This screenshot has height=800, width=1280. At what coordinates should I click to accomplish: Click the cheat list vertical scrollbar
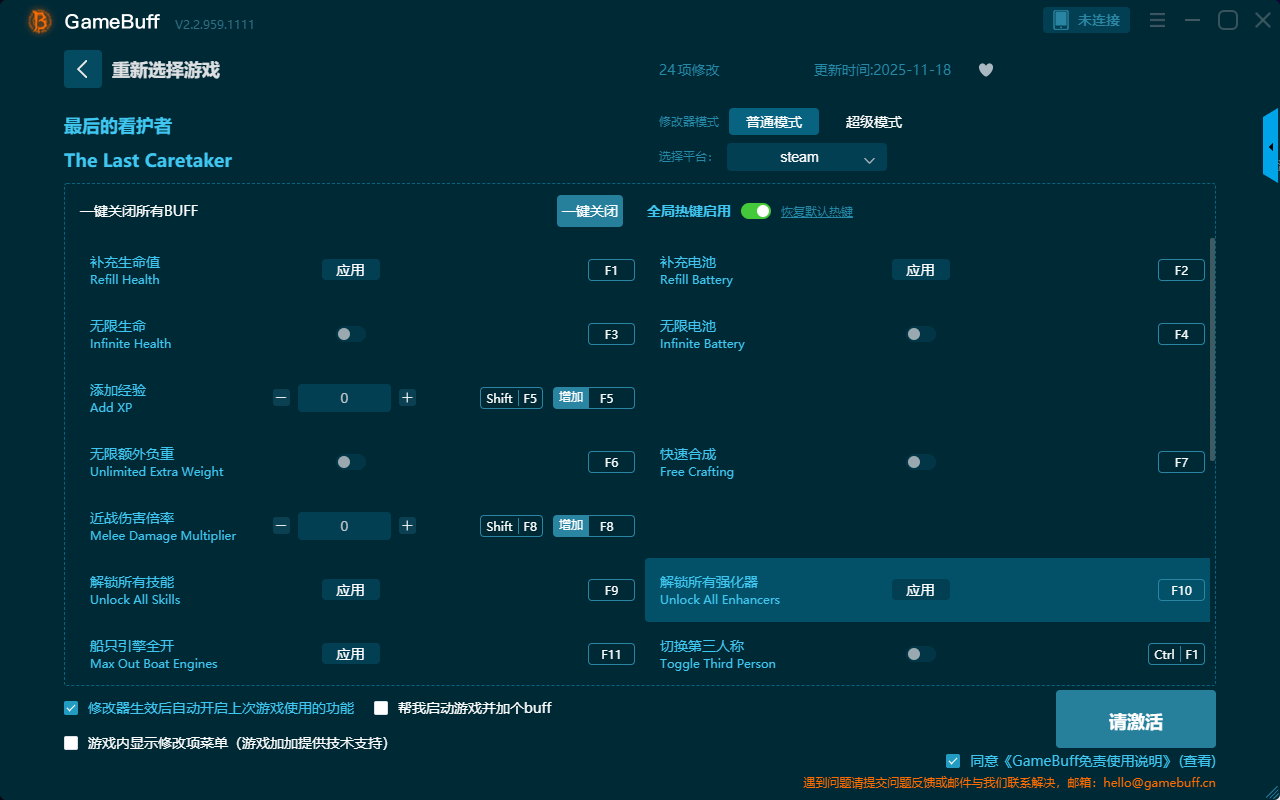click(x=1213, y=350)
